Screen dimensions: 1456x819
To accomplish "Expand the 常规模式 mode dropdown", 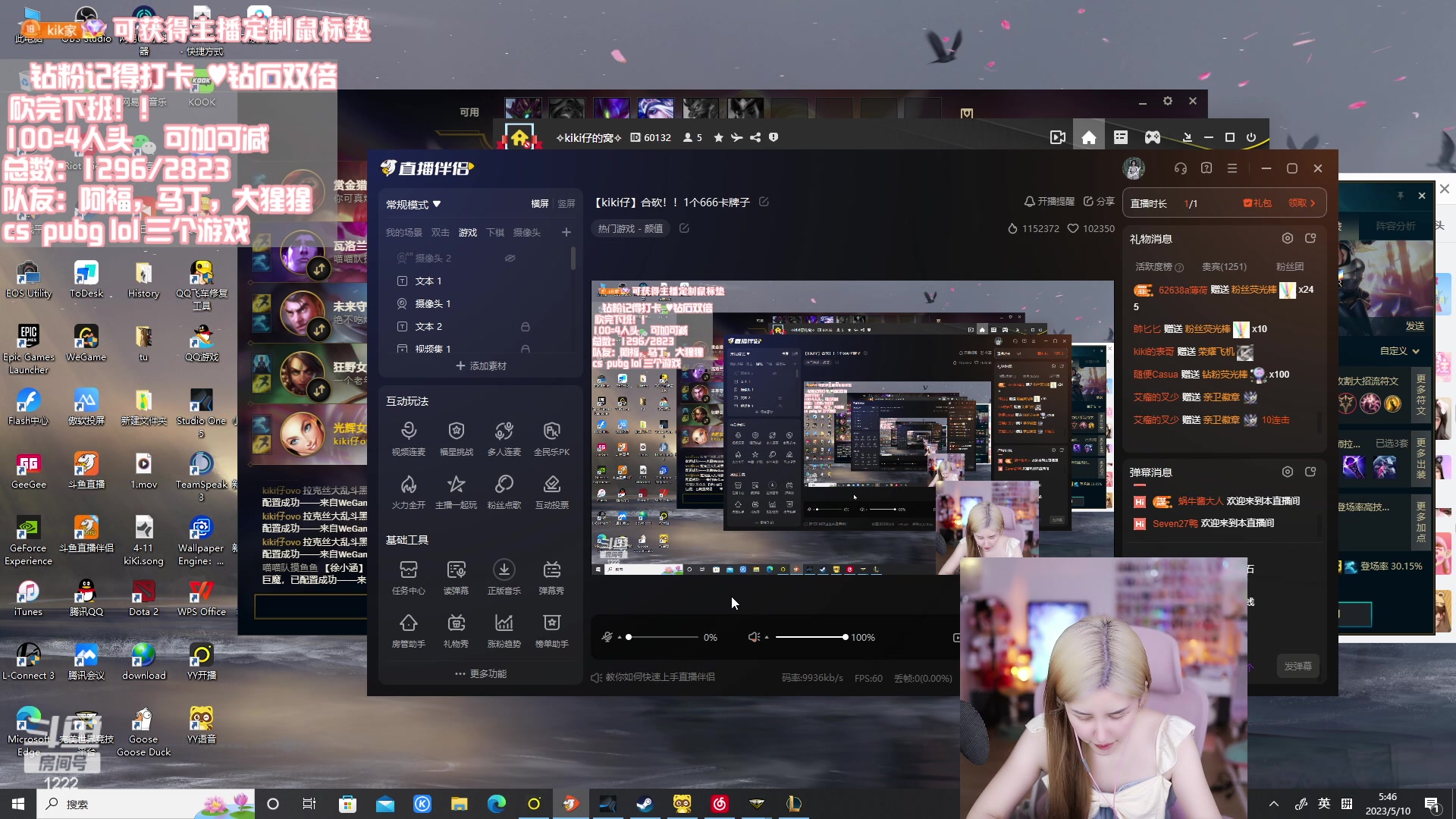I will click(x=413, y=205).
